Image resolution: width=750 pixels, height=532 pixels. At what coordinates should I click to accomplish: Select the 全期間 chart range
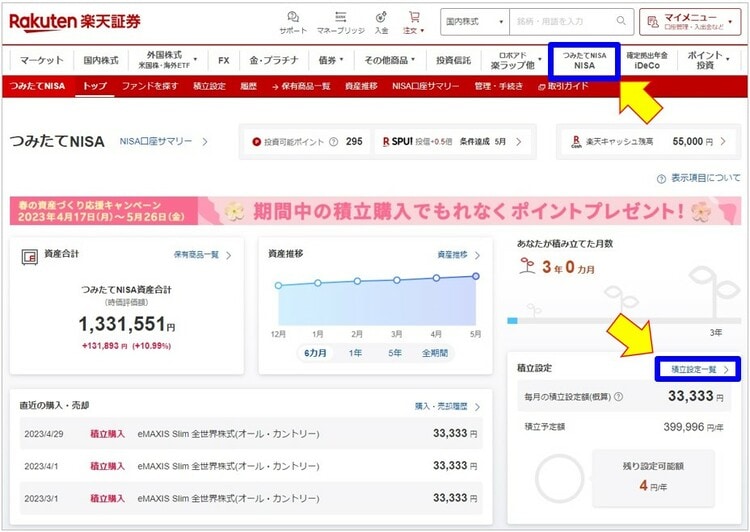click(x=435, y=353)
